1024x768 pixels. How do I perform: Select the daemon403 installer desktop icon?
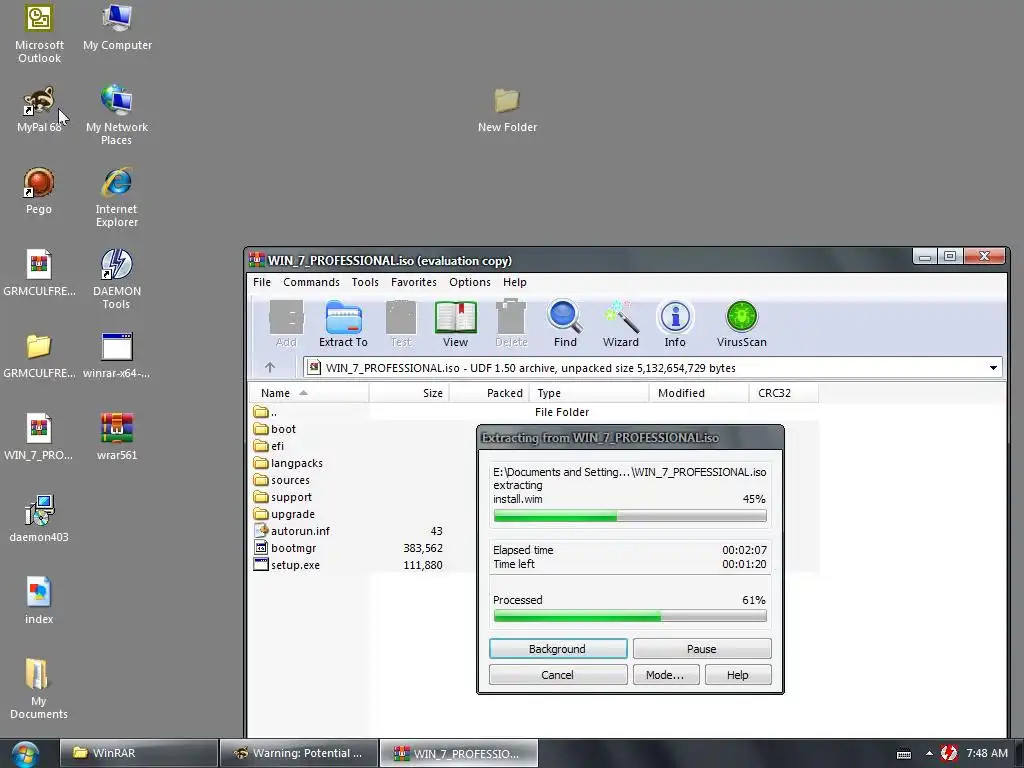point(39,519)
